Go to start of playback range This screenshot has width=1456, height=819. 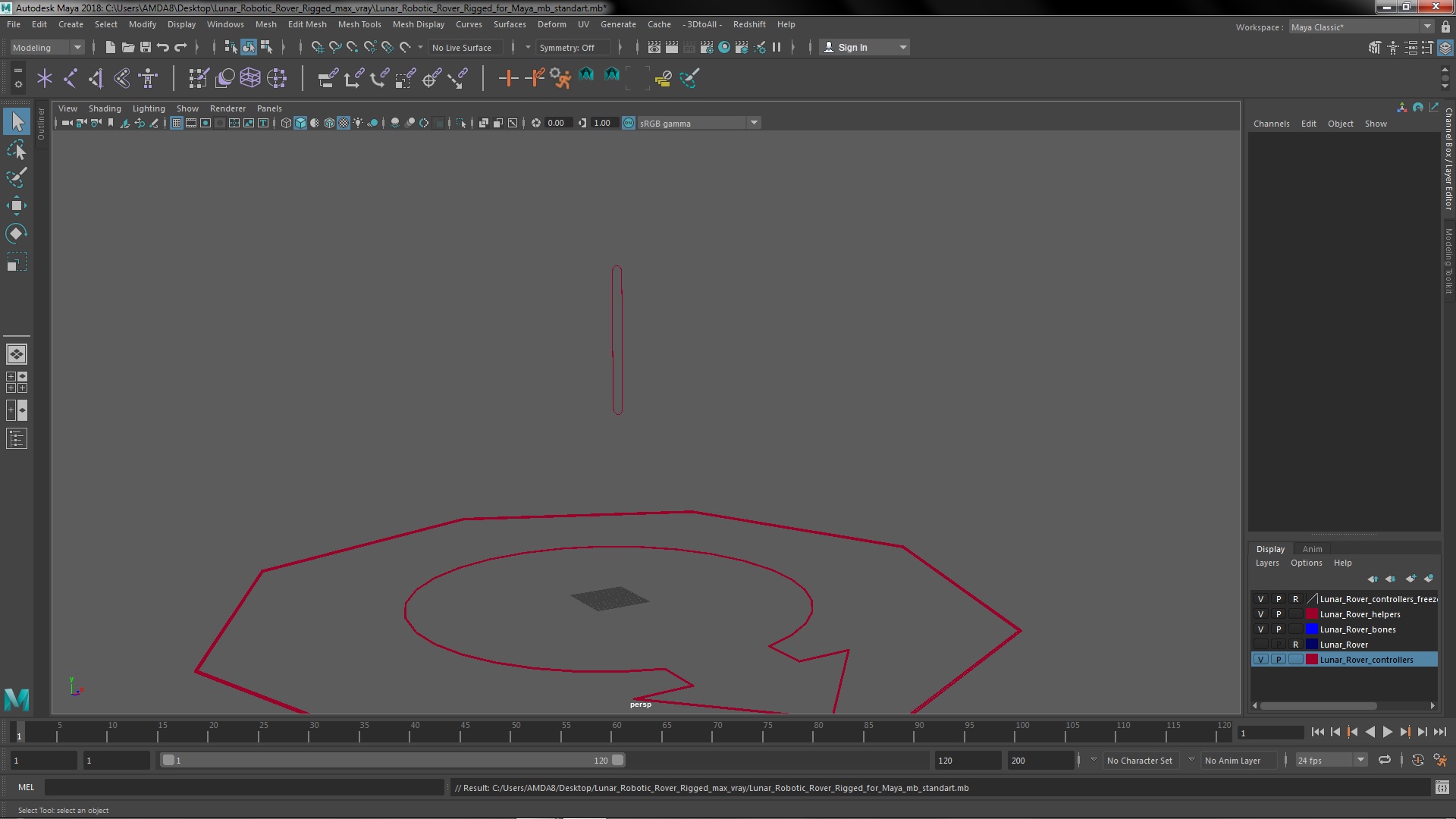pos(1317,732)
